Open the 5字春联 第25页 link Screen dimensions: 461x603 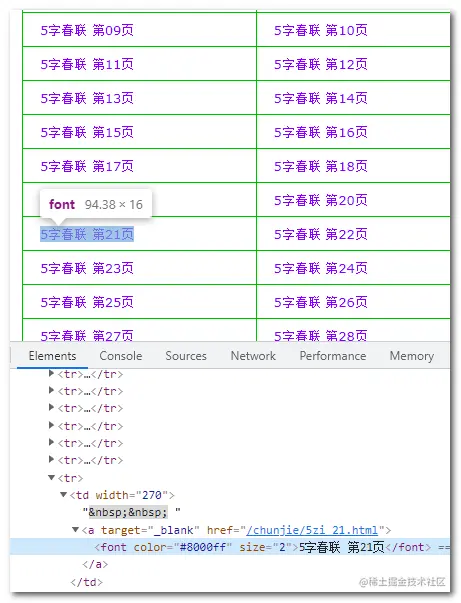point(87,302)
